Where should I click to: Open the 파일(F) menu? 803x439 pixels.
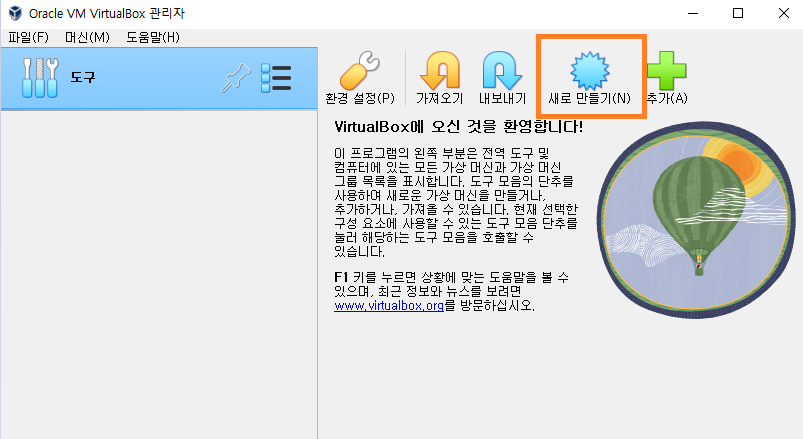[x=28, y=37]
